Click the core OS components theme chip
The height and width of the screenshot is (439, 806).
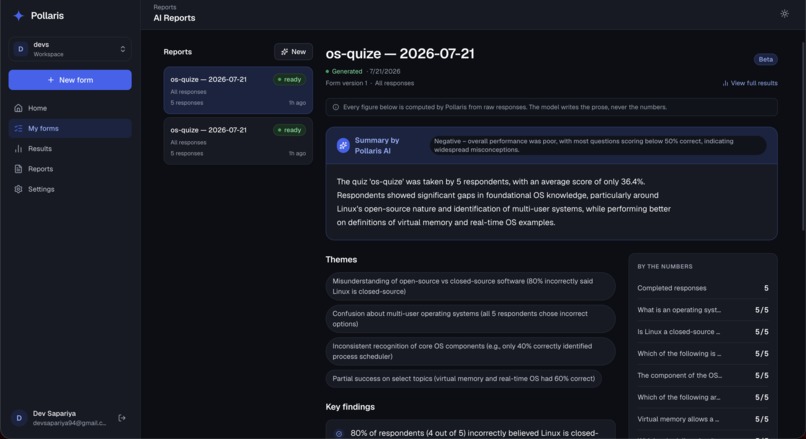coord(470,351)
